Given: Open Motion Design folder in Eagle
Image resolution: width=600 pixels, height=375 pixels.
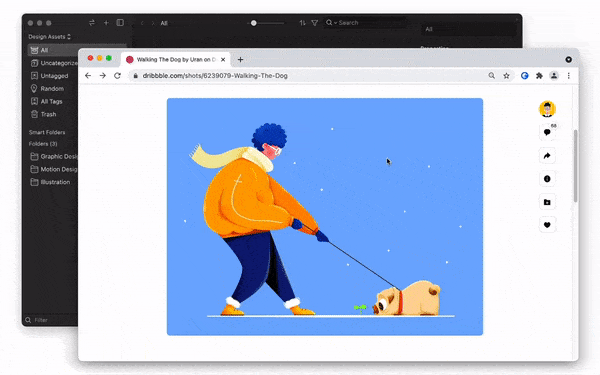Looking at the screenshot, I should coord(53,169).
